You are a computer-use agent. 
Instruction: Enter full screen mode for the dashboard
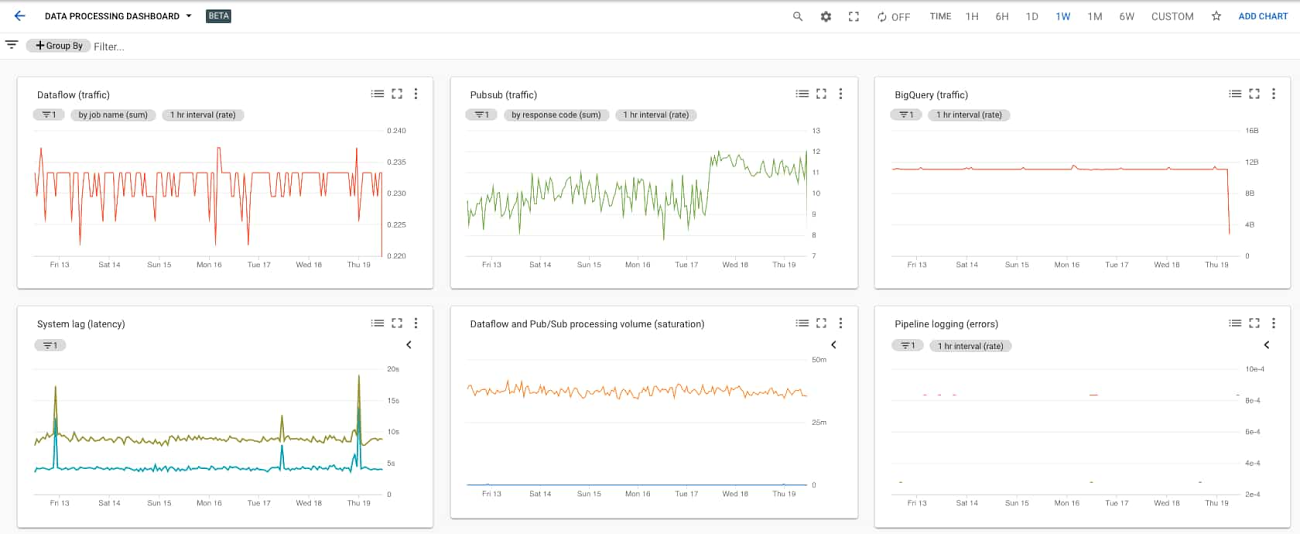pyautogui.click(x=854, y=16)
